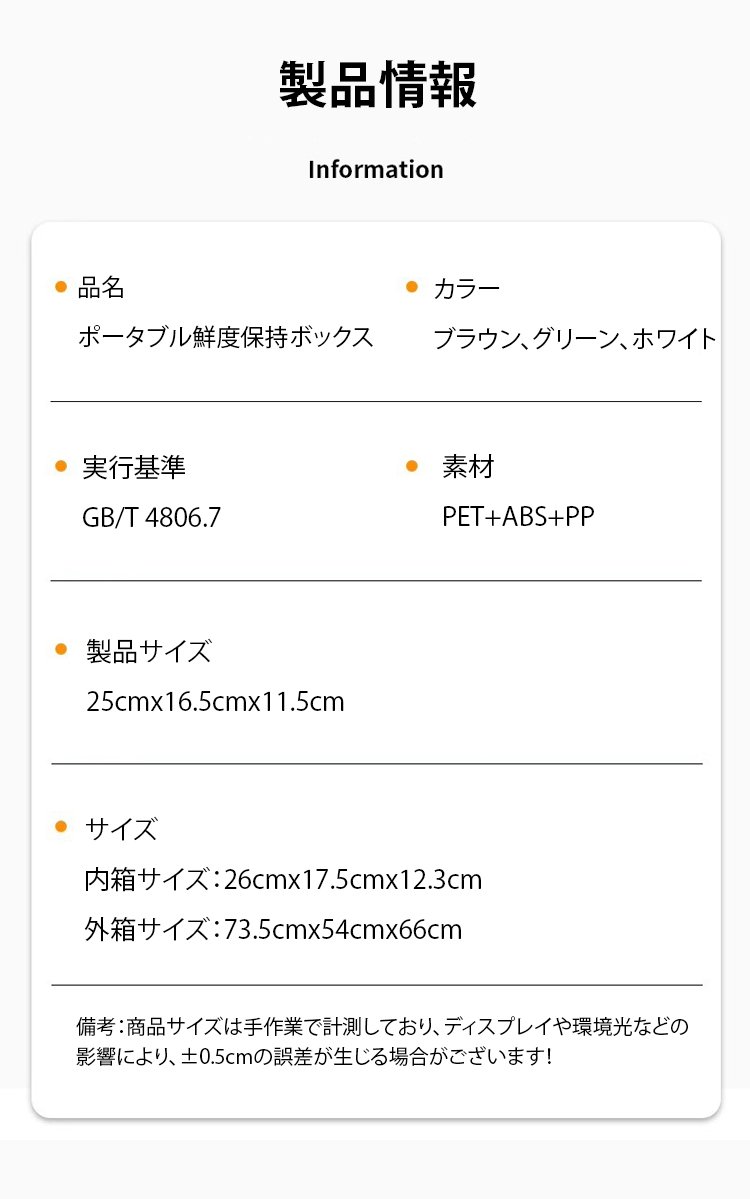The height and width of the screenshot is (1199, 750).
Task: Click the orange bullet beside 実行基準
Action: click(60, 466)
